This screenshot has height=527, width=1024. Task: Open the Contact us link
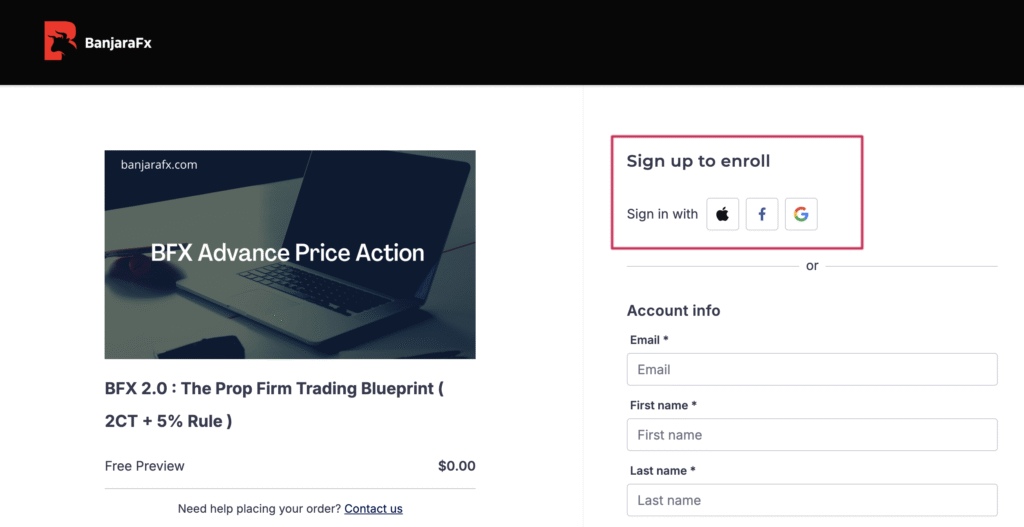coord(373,509)
